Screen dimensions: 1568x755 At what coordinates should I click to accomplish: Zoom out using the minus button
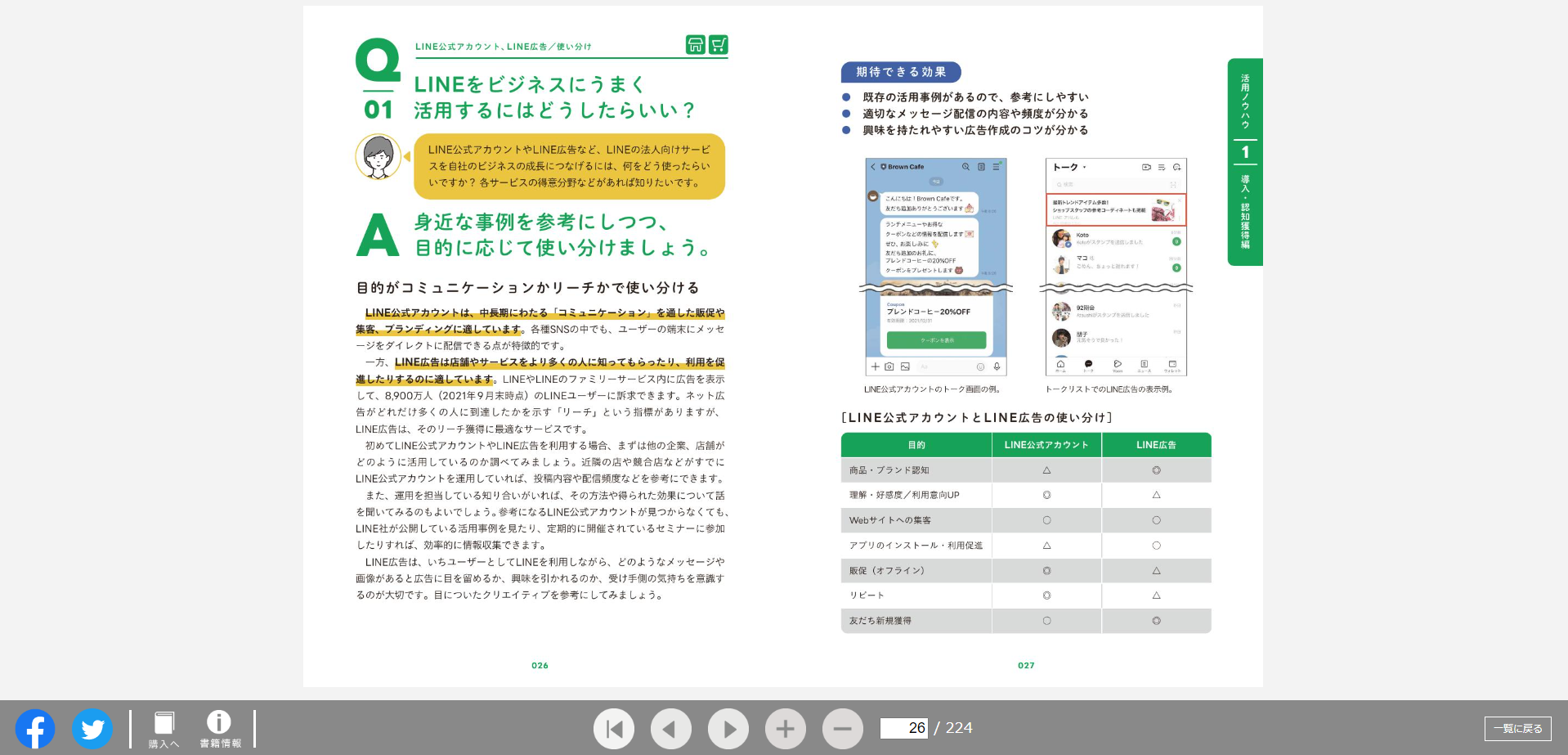tap(843, 728)
